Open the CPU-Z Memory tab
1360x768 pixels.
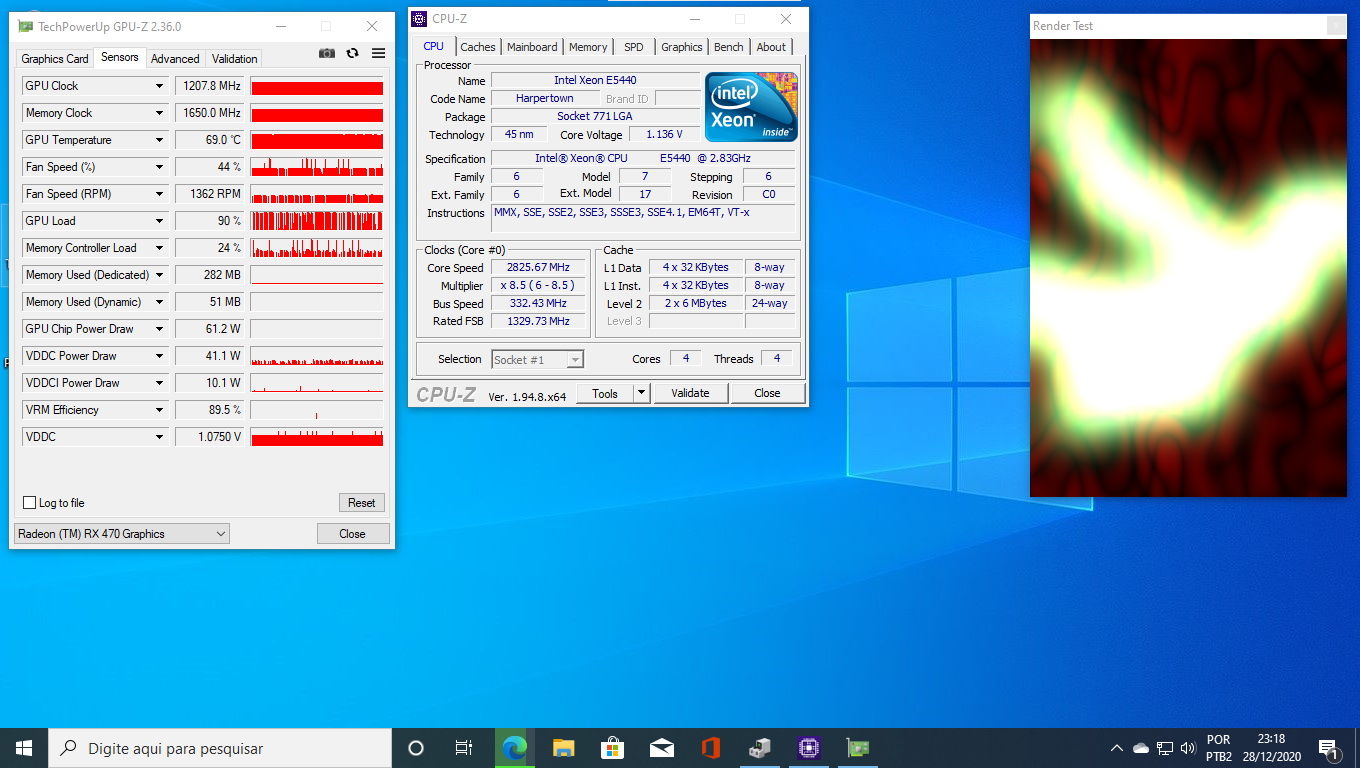[588, 47]
